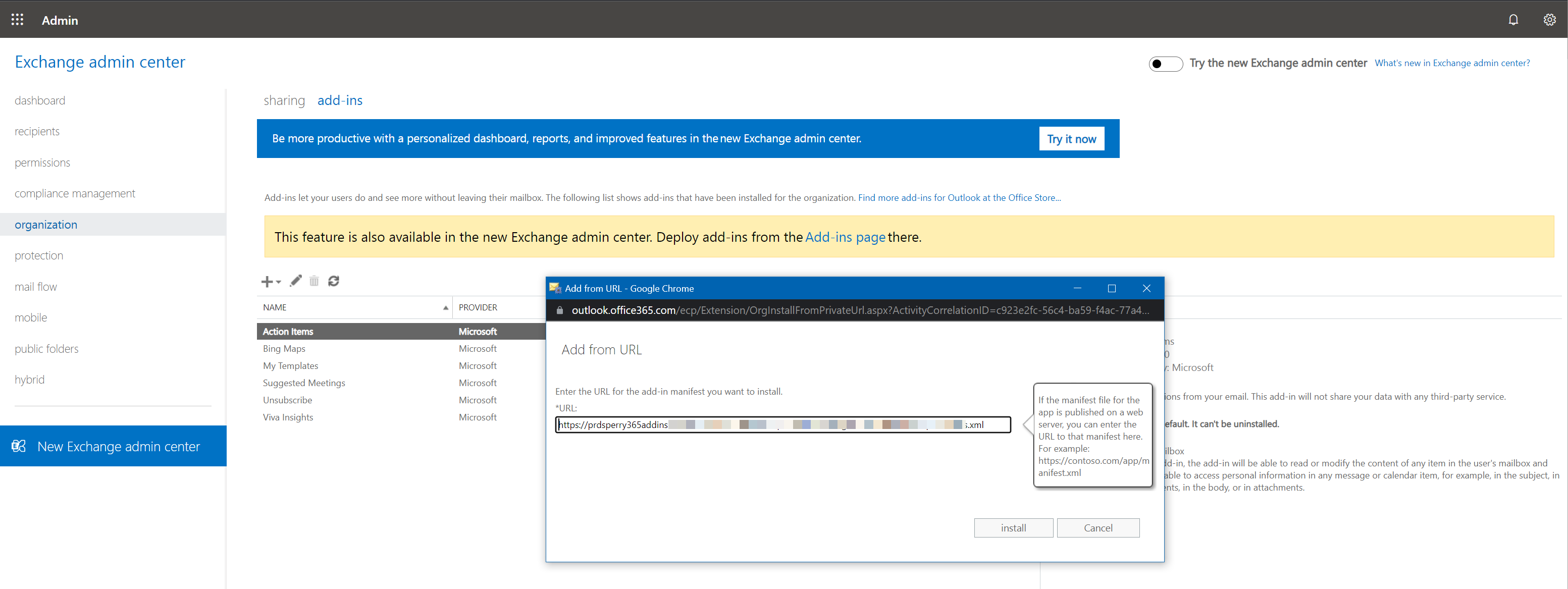Image resolution: width=1568 pixels, height=589 pixels.
Task: Select the Viva Insights add-in row
Action: (x=401, y=417)
